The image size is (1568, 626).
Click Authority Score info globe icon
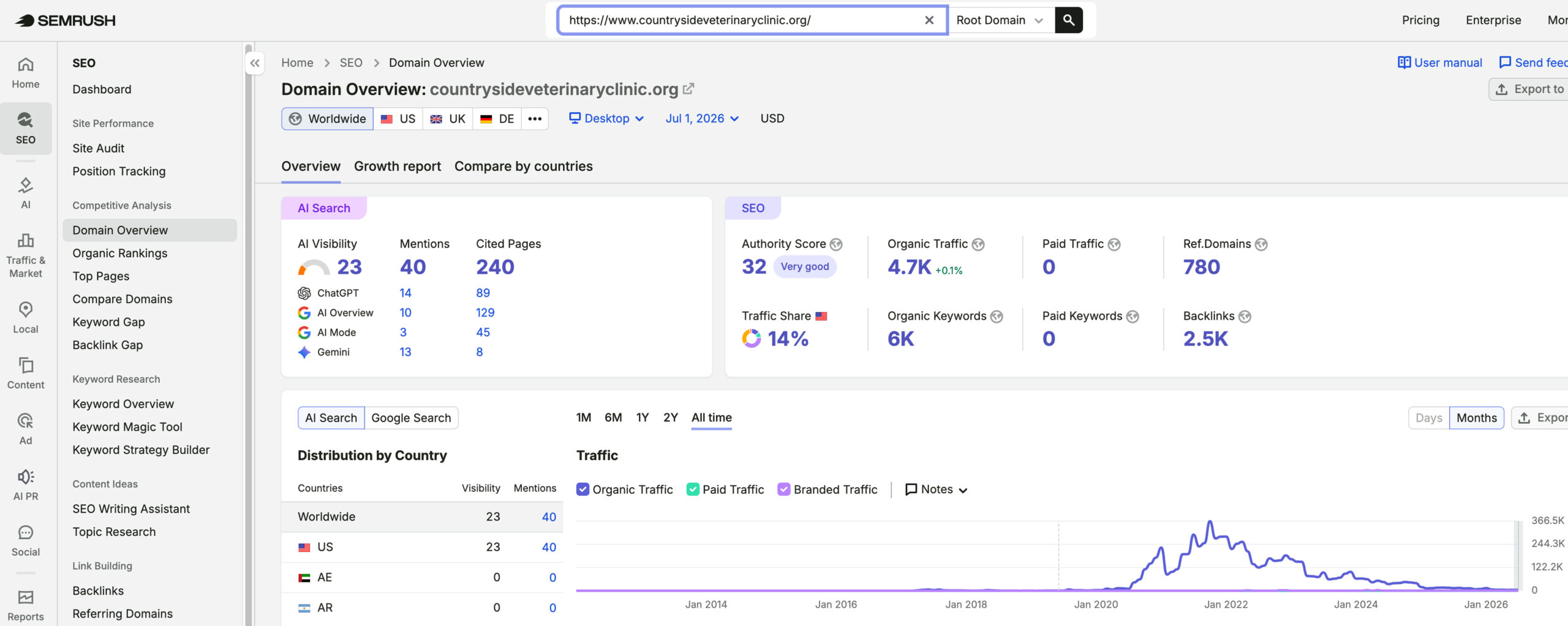[836, 244]
